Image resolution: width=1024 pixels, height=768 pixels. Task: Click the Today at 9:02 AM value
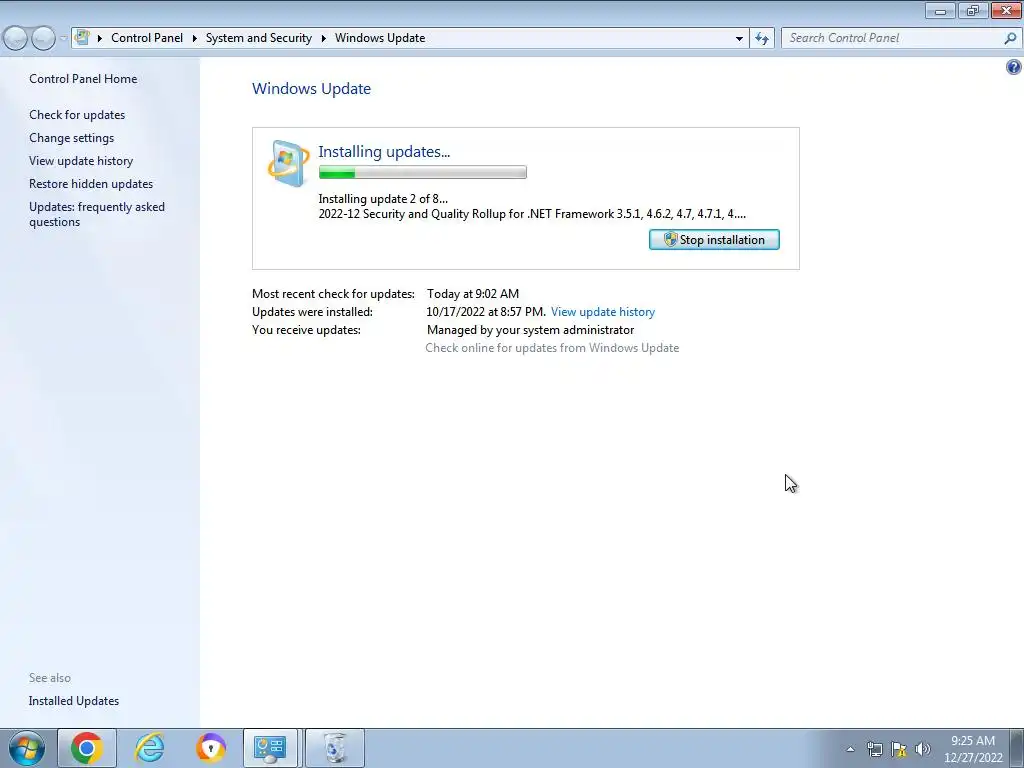pyautogui.click(x=473, y=294)
